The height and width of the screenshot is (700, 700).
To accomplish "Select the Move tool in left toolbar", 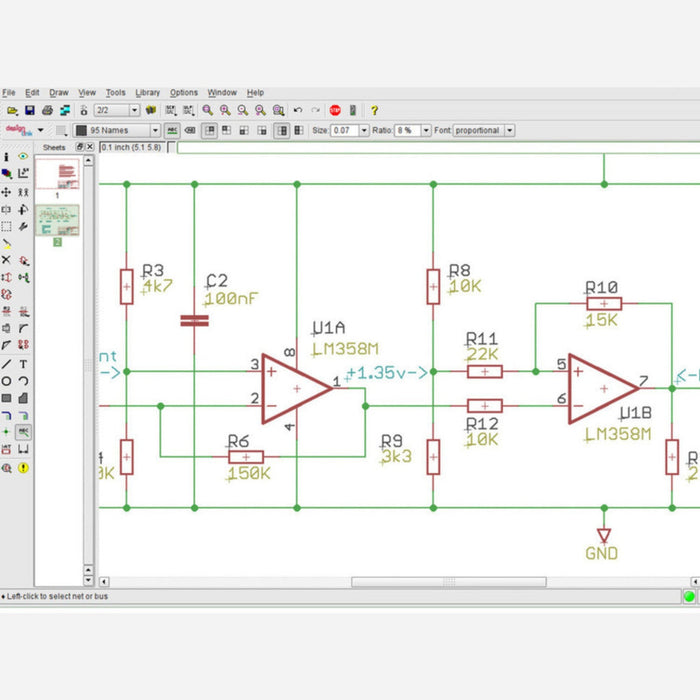I will click(6, 191).
